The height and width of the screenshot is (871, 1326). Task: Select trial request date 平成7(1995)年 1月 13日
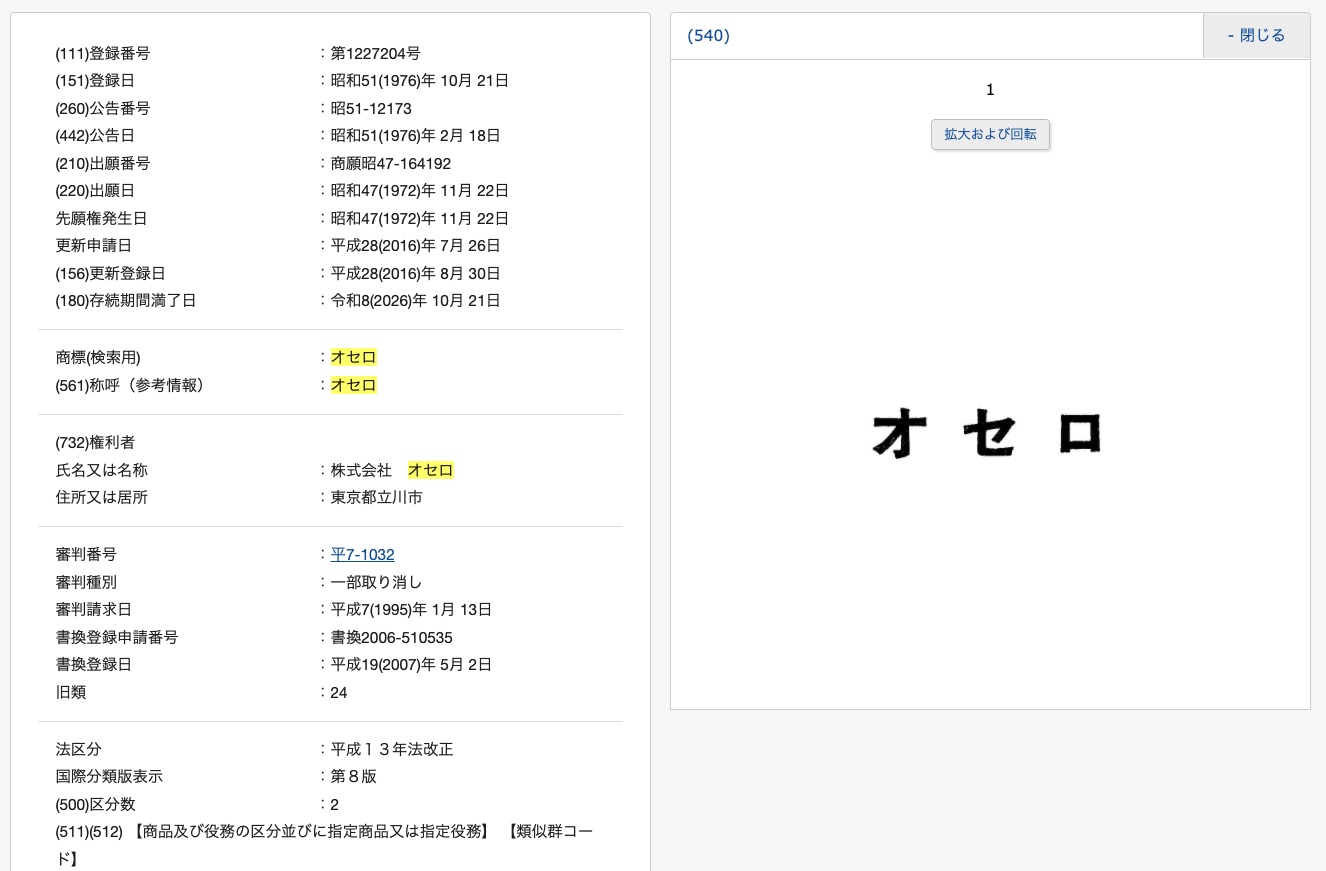click(x=412, y=609)
